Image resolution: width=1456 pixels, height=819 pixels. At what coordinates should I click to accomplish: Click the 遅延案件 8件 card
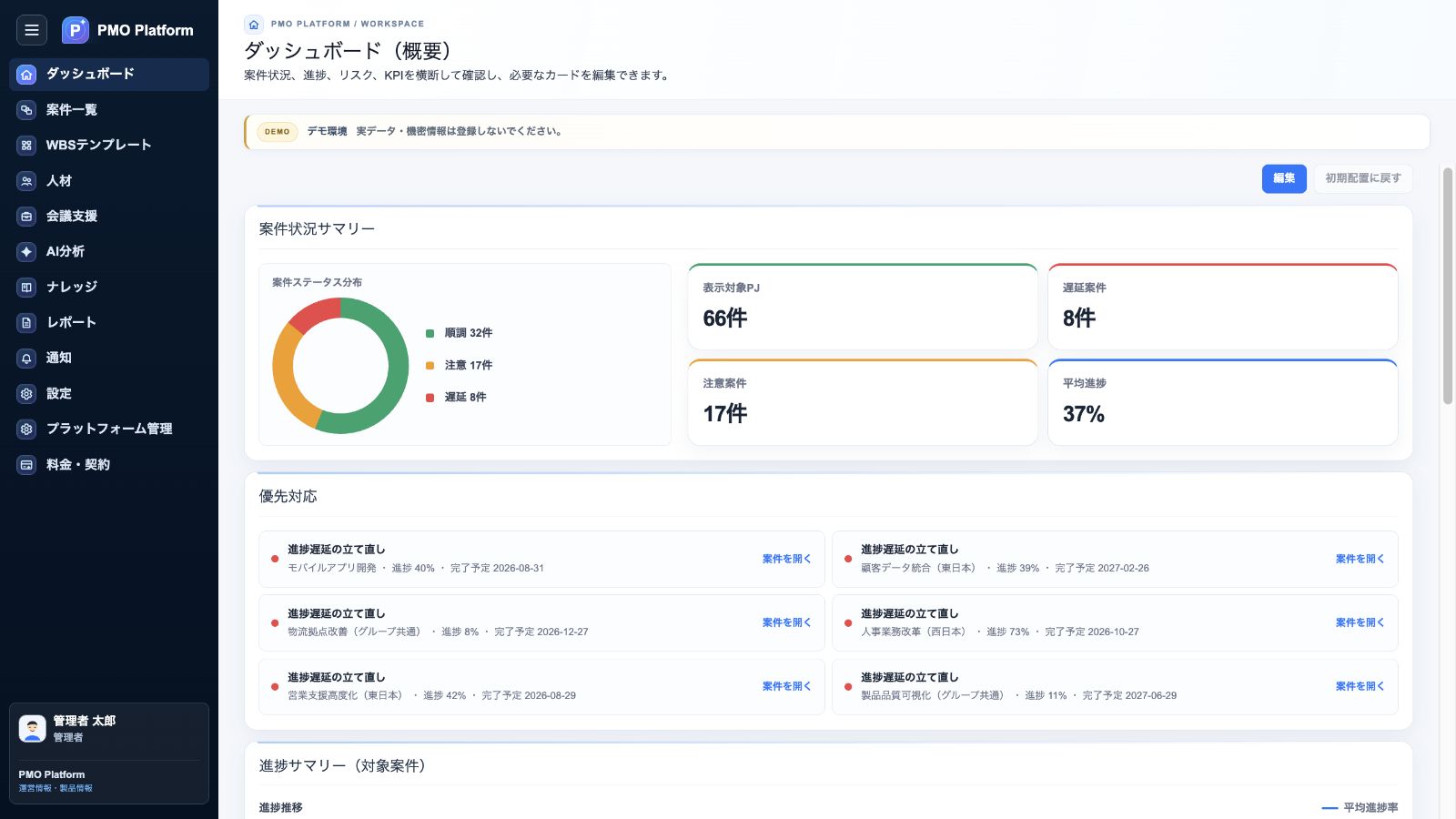[x=1223, y=307]
